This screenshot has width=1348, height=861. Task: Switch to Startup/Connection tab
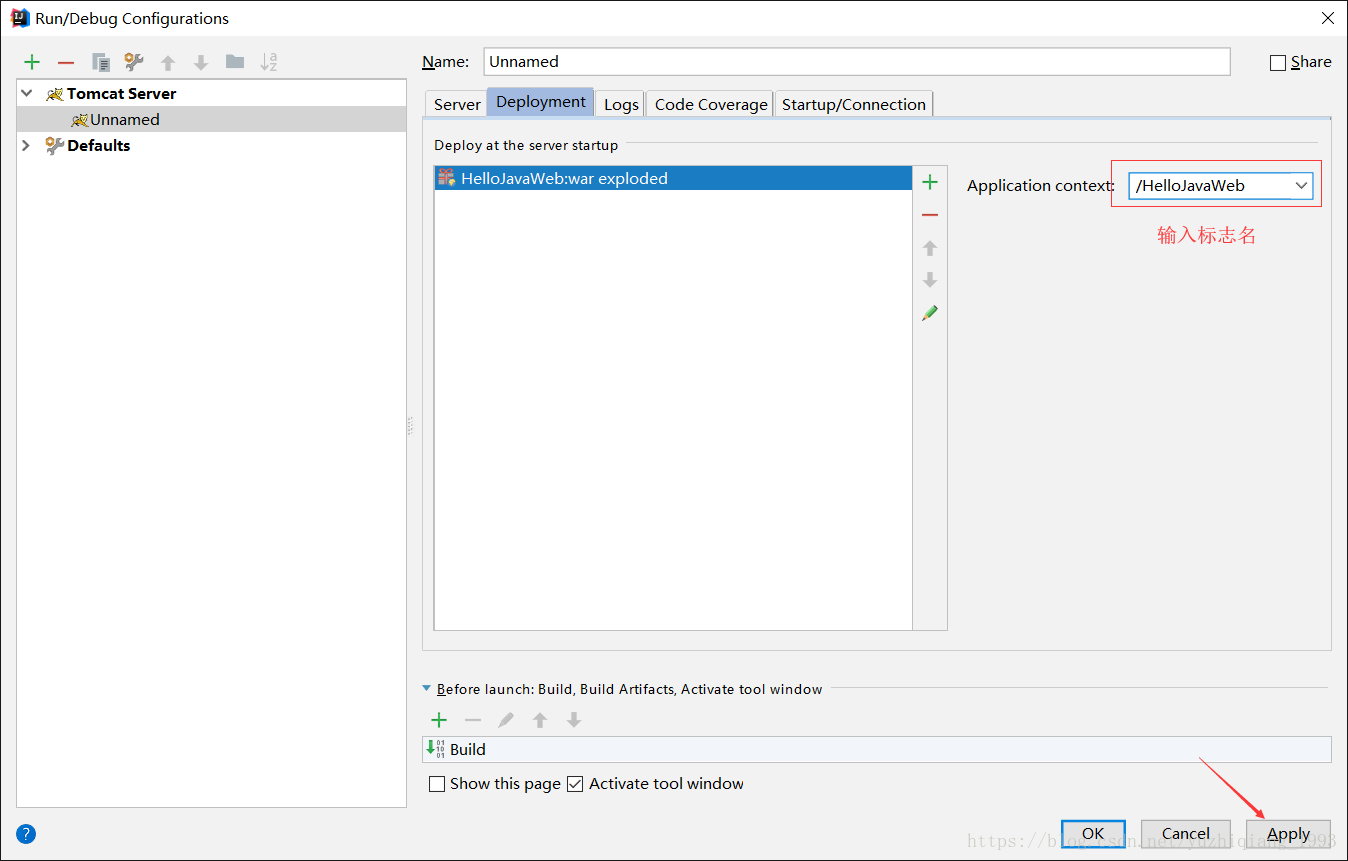854,104
